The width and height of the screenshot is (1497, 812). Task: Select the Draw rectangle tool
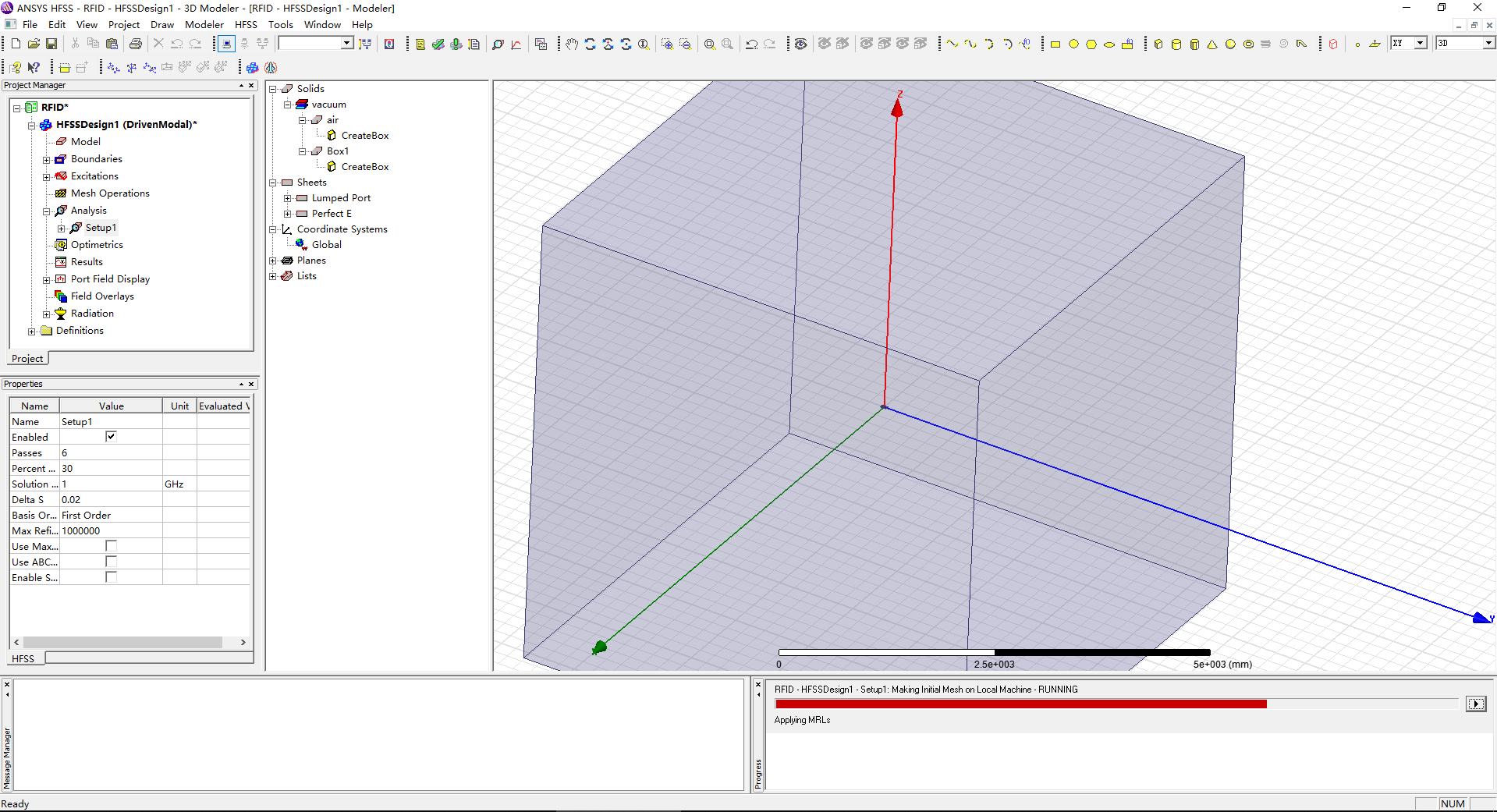(x=1055, y=44)
